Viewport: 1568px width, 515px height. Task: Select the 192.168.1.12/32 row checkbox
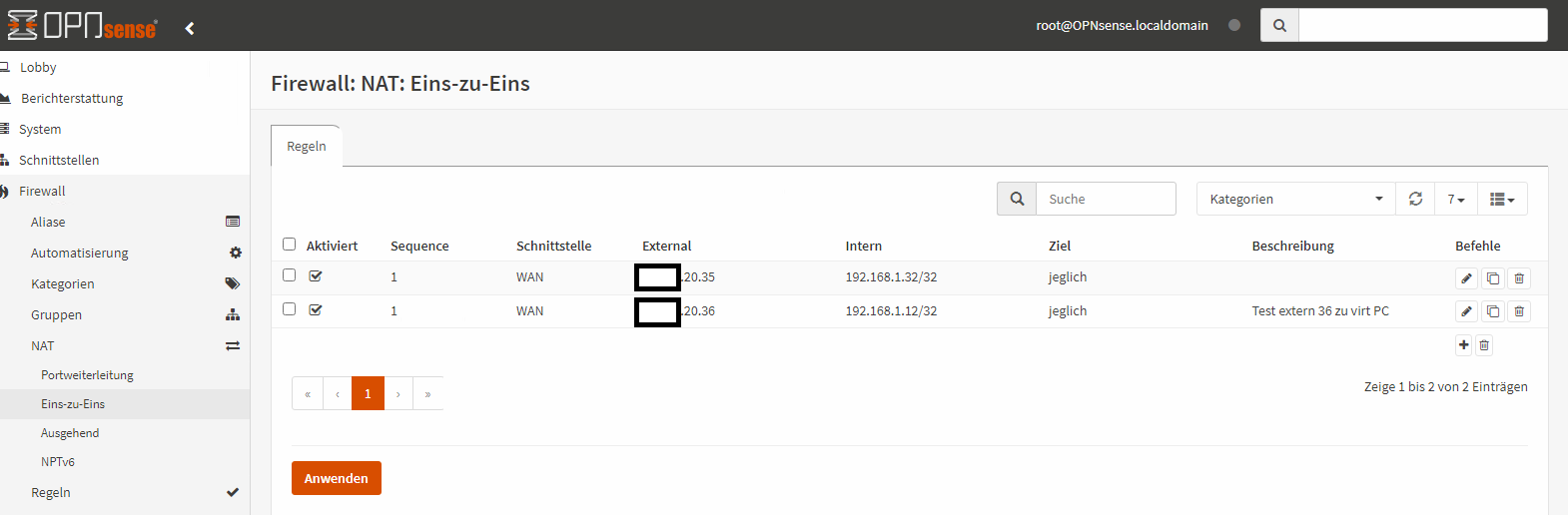tap(290, 309)
